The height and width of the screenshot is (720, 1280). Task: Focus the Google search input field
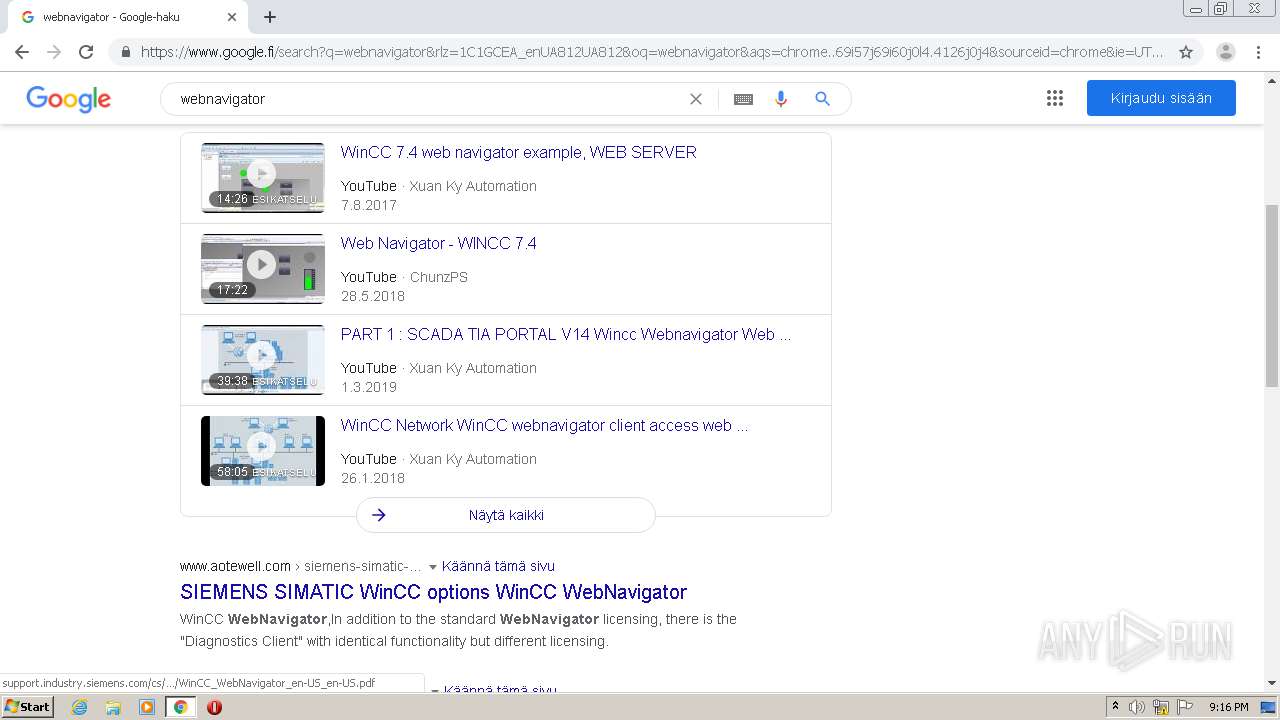425,99
